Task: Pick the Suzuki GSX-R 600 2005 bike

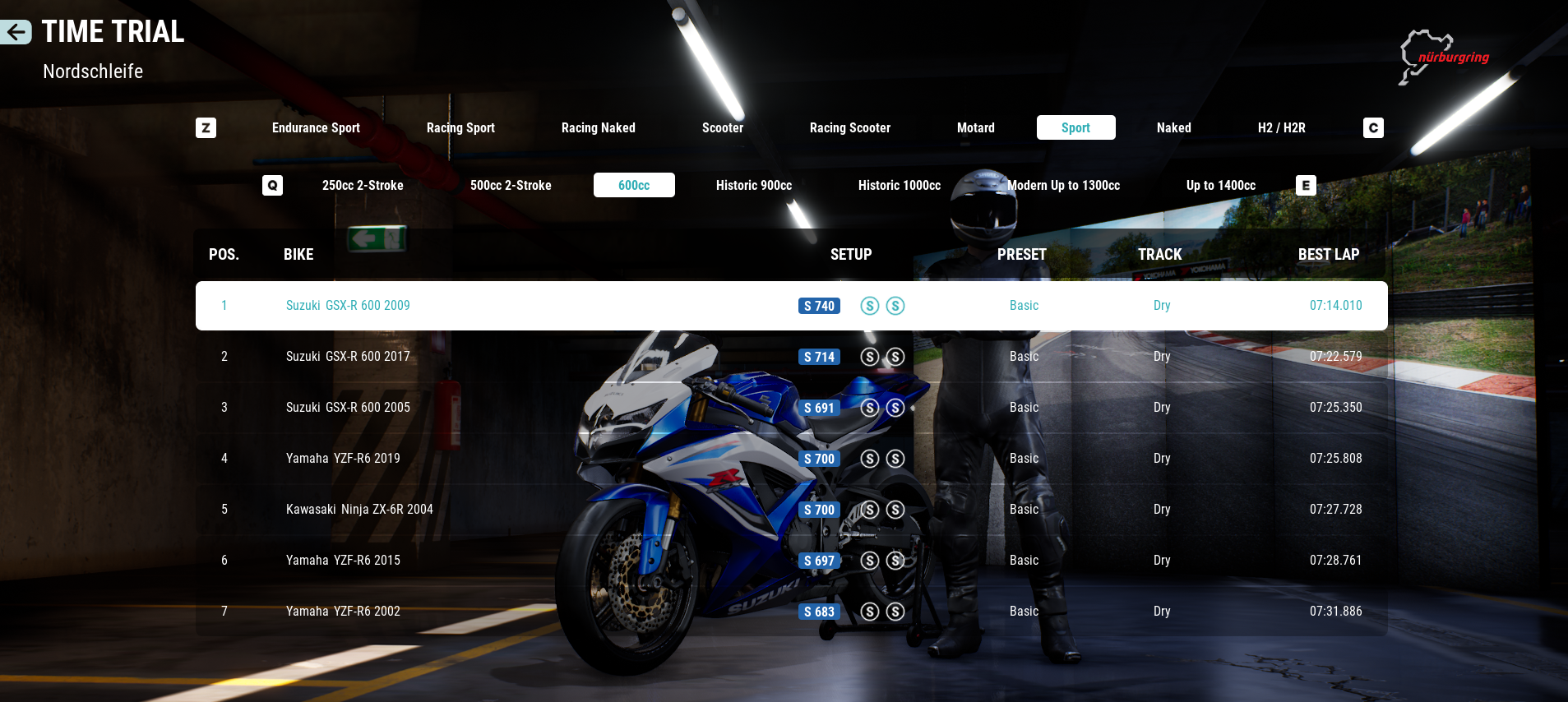Action: [x=792, y=408]
